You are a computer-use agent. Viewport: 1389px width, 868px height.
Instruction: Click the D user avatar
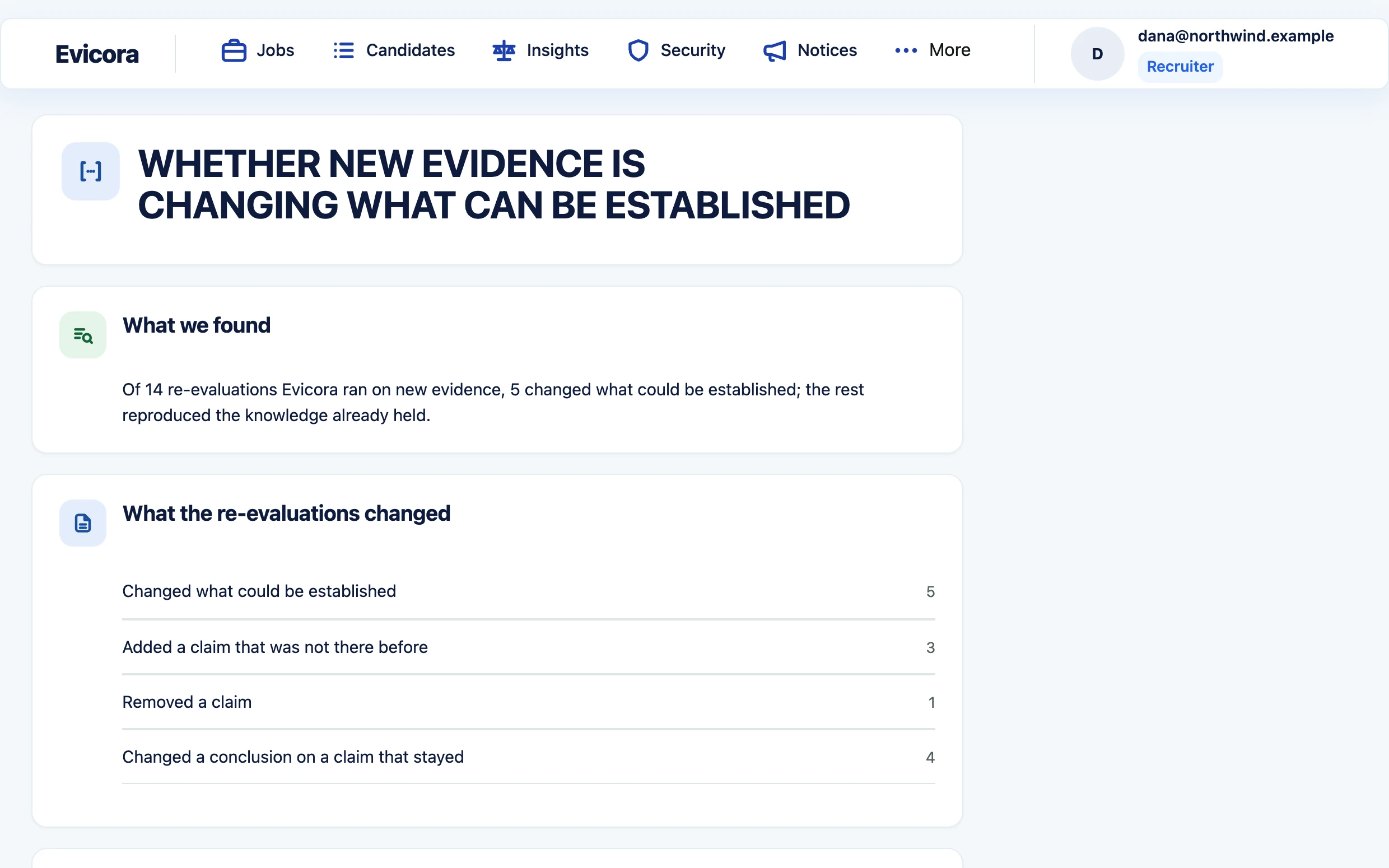(1097, 54)
